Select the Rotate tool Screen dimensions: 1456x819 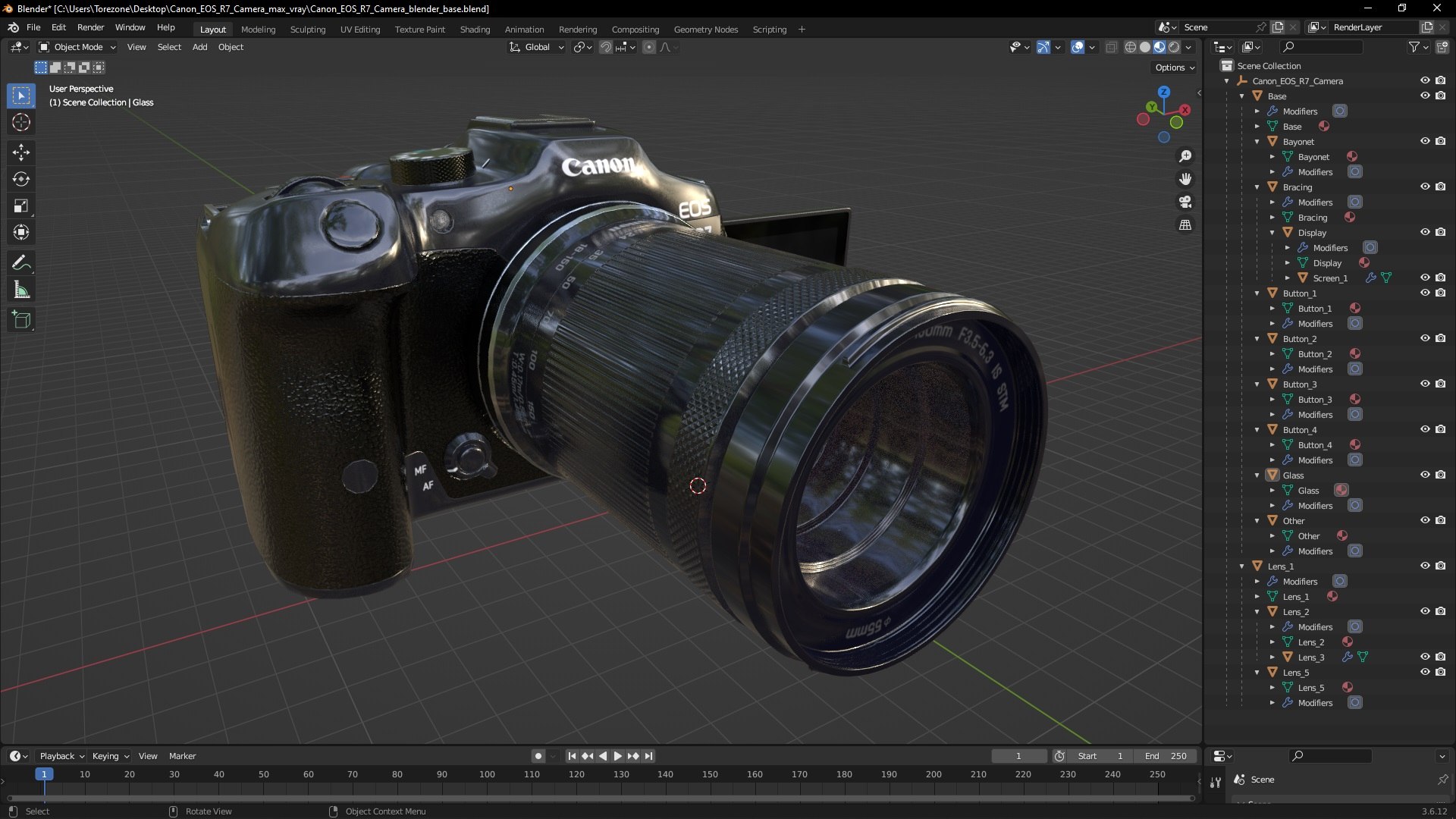[21, 179]
